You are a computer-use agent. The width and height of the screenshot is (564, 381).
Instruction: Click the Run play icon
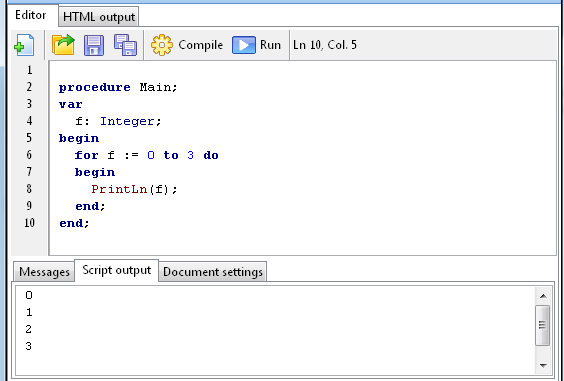click(244, 45)
